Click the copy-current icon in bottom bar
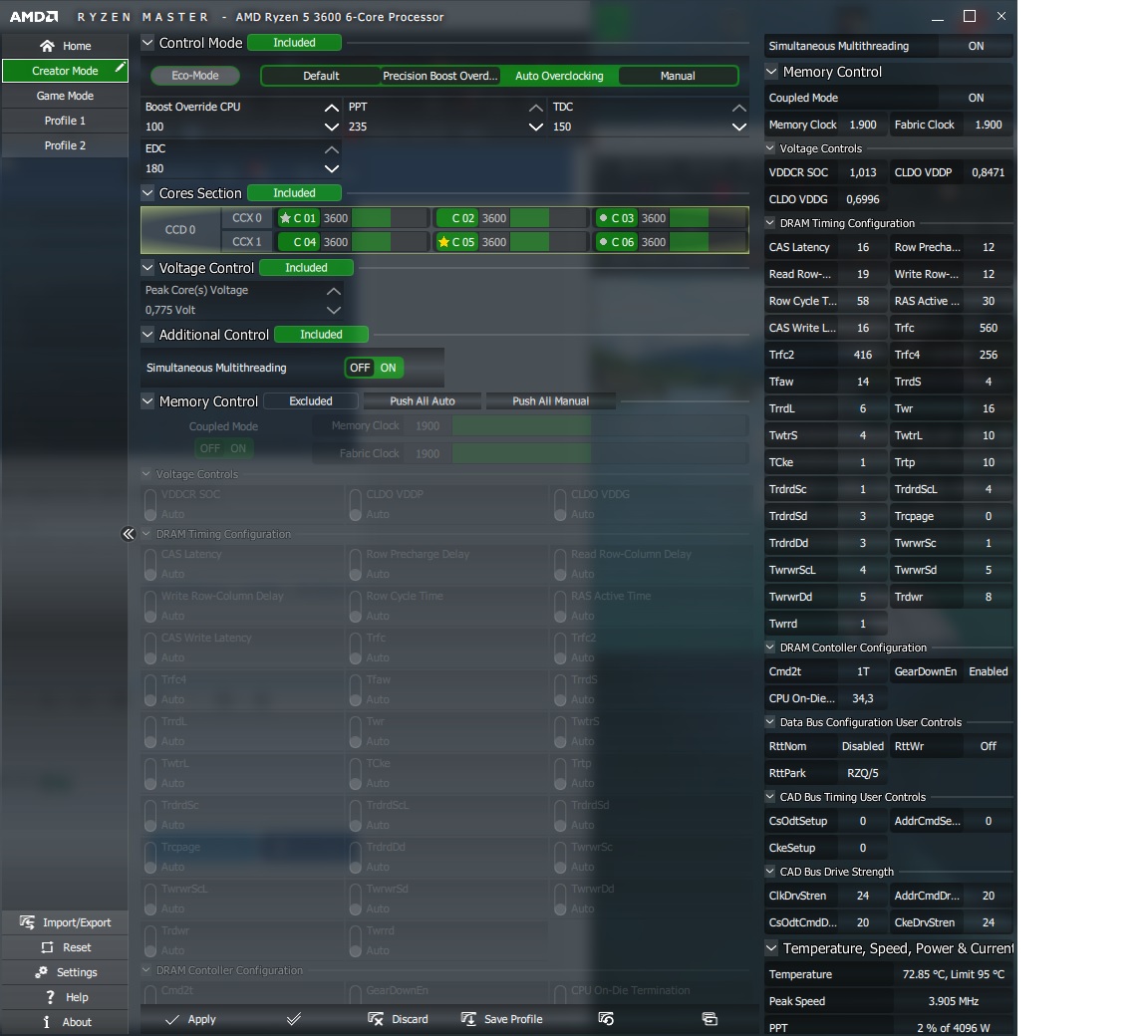The image size is (1148, 1036). pyautogui.click(x=710, y=1018)
